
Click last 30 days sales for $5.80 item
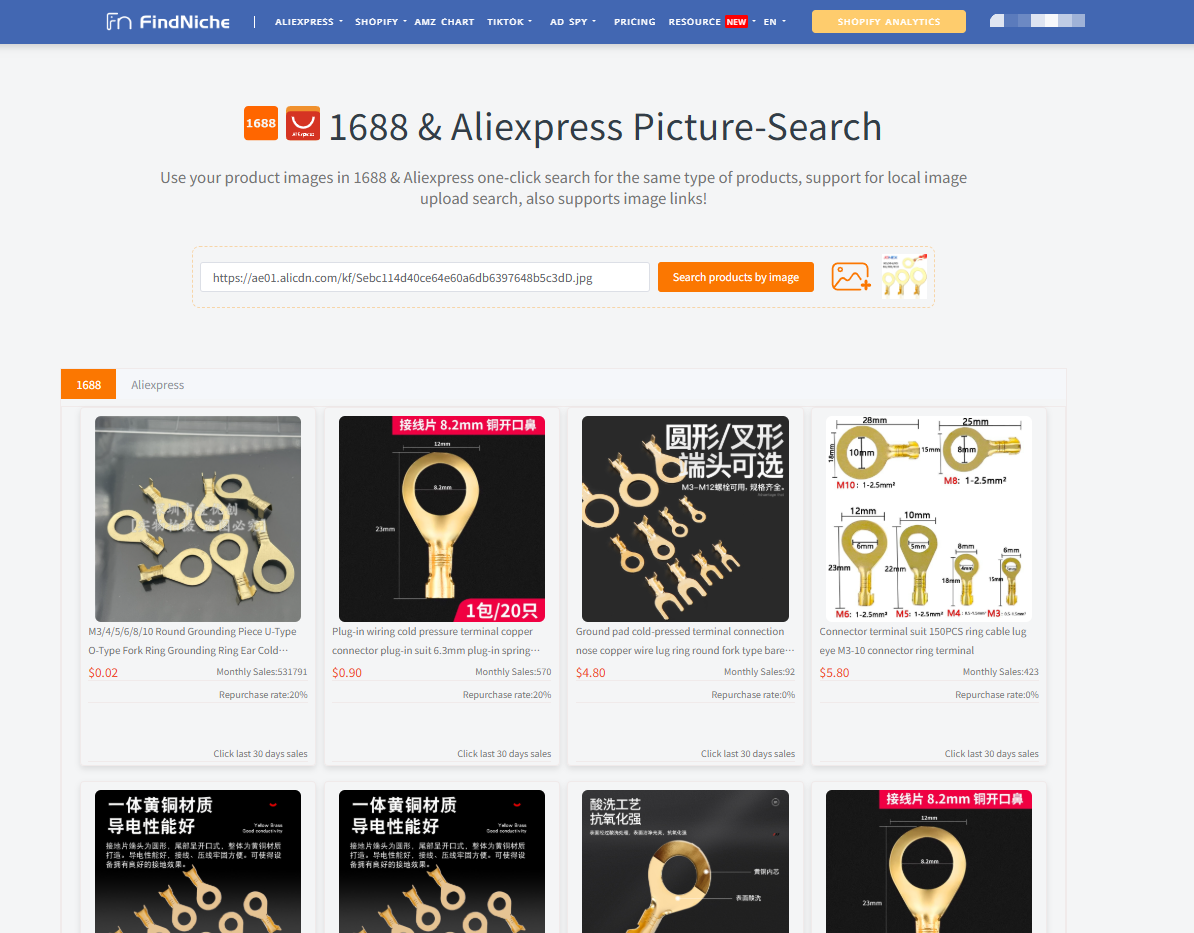click(991, 753)
